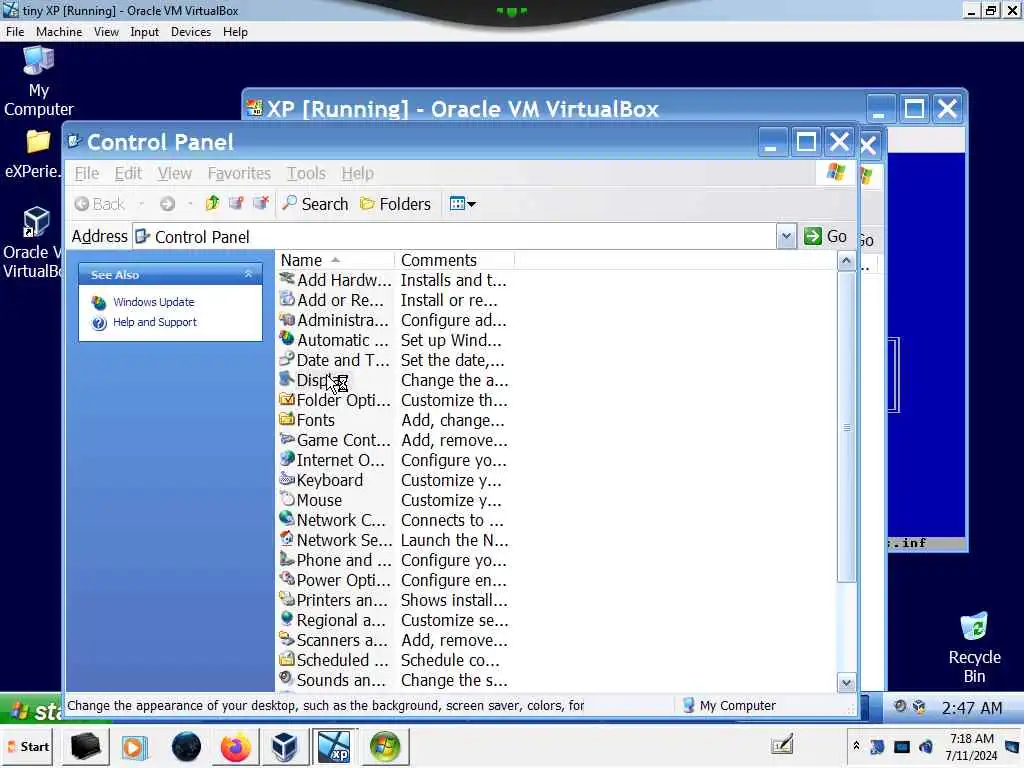Open the Scanners and Cameras item
Viewport: 1024px width, 768px height.
pyautogui.click(x=333, y=641)
